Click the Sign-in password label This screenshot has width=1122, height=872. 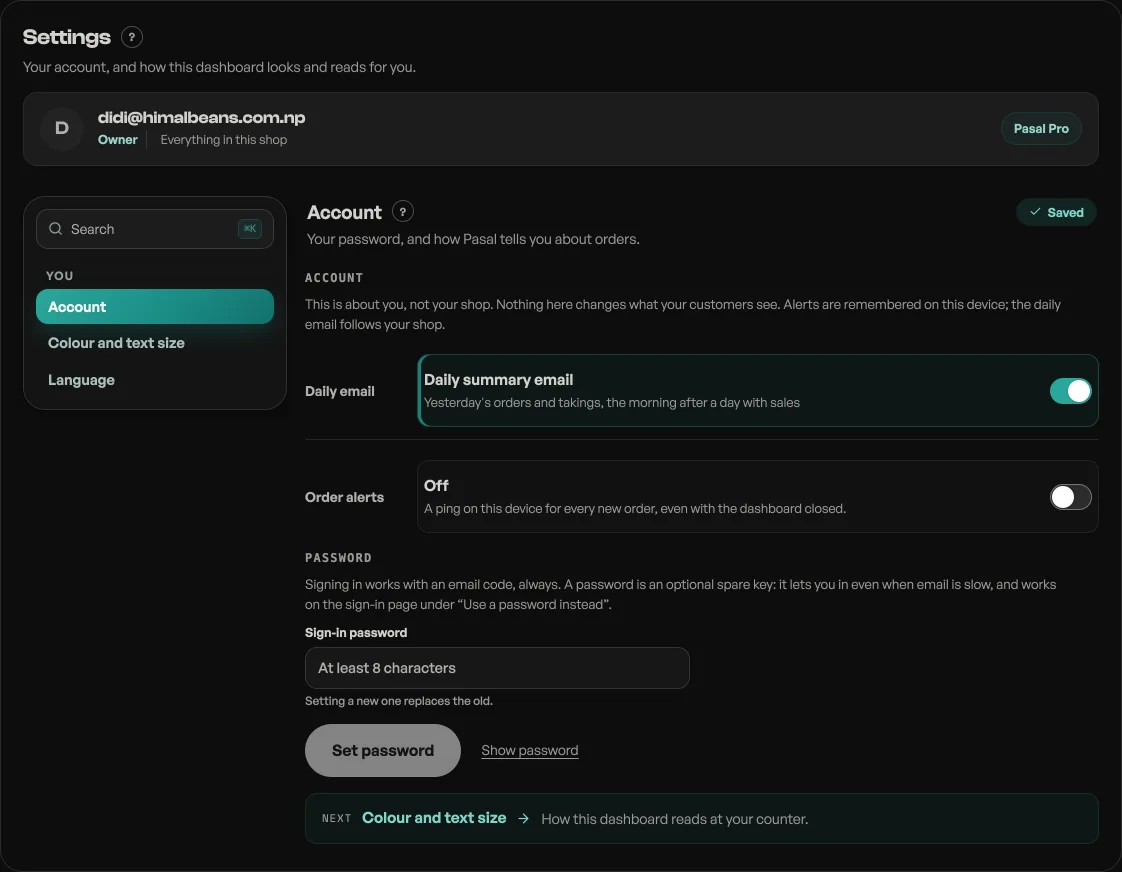coord(356,632)
